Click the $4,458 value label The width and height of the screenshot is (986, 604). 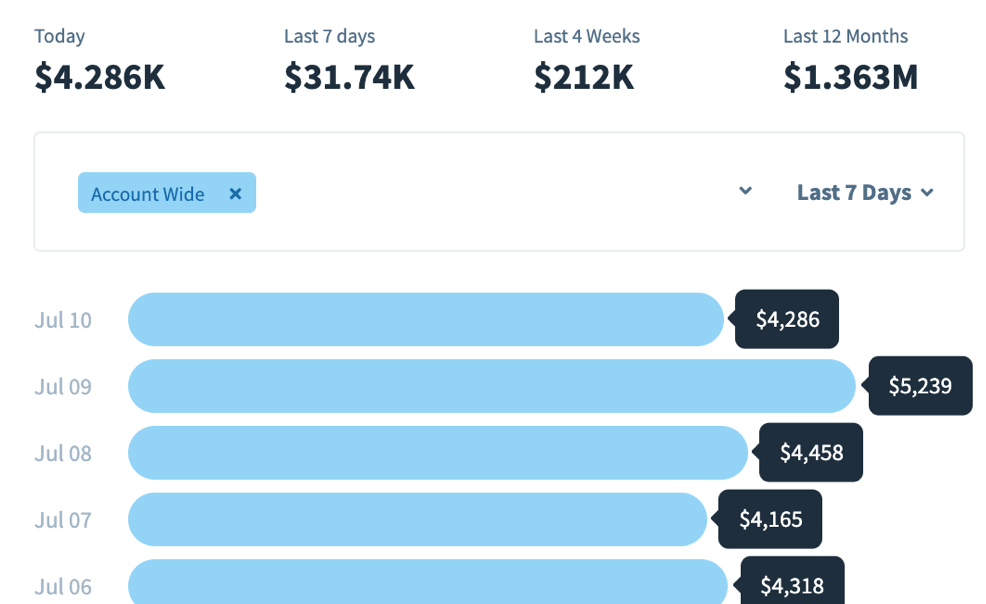[x=811, y=453]
